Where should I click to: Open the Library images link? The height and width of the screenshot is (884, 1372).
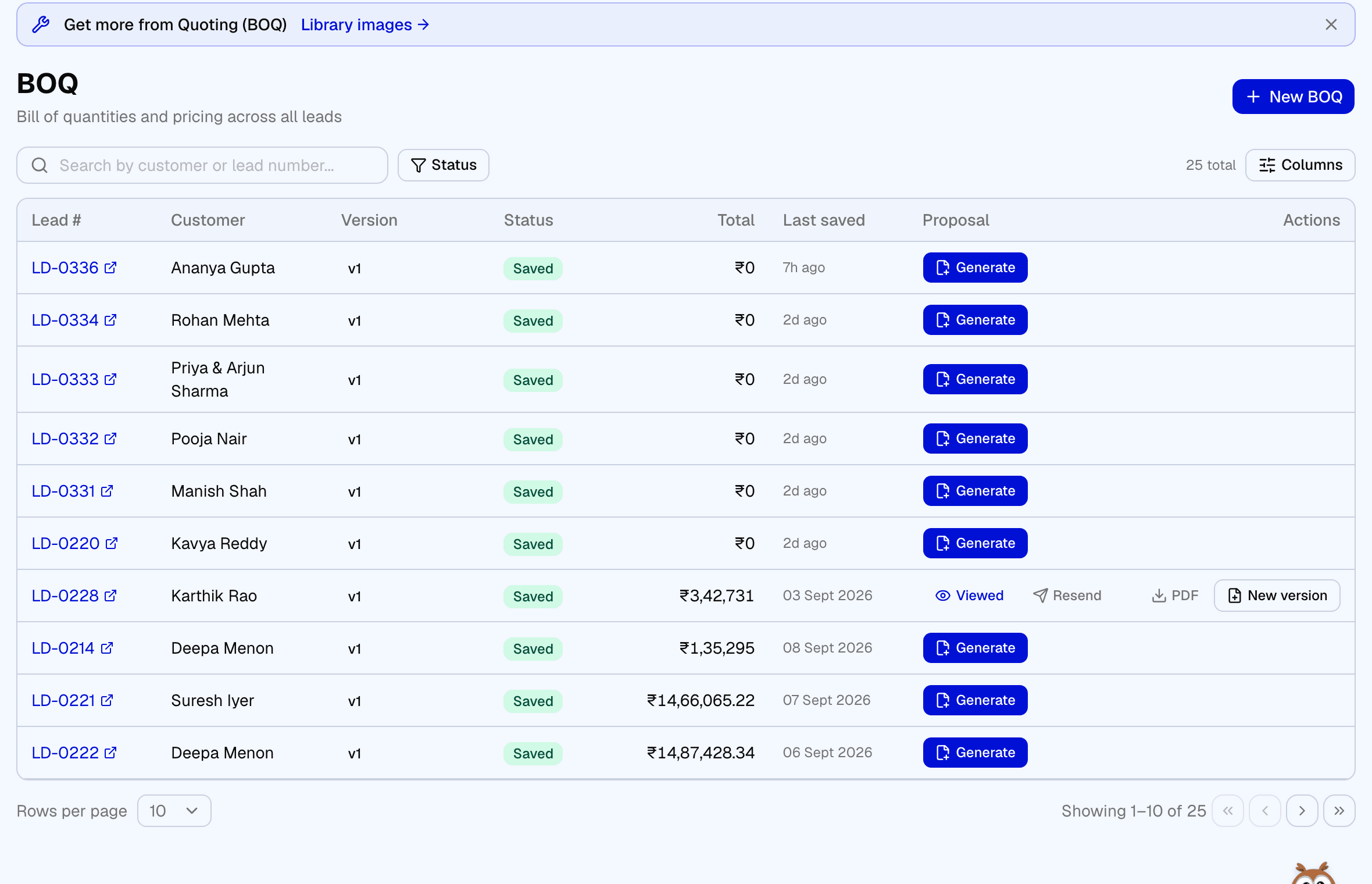[x=365, y=24]
